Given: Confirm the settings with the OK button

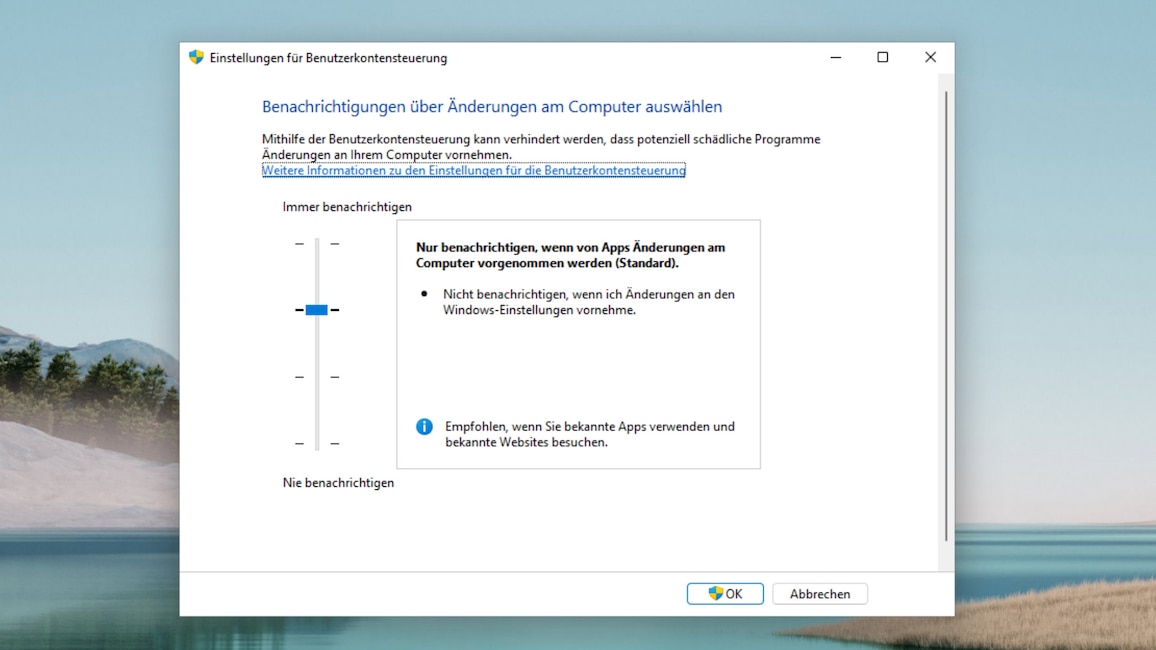Looking at the screenshot, I should pos(724,593).
